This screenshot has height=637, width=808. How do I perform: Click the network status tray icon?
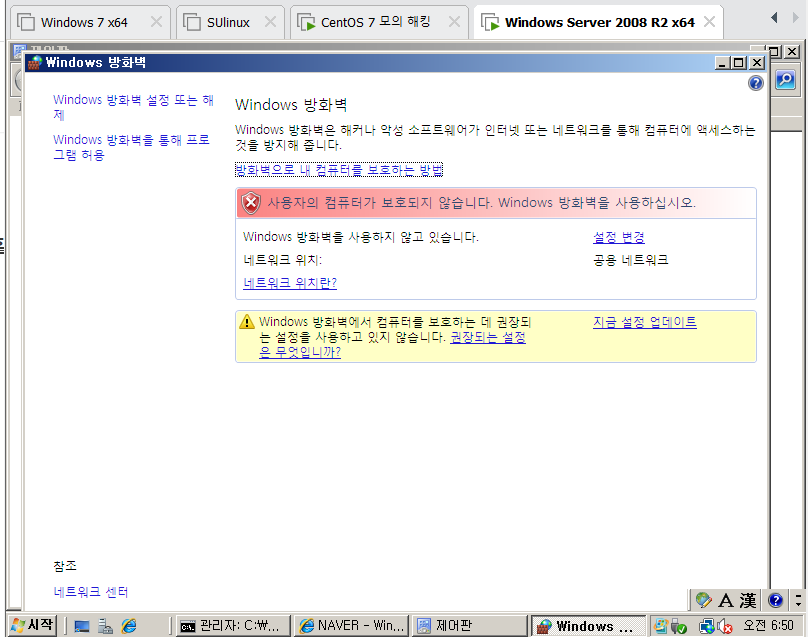coord(706,627)
